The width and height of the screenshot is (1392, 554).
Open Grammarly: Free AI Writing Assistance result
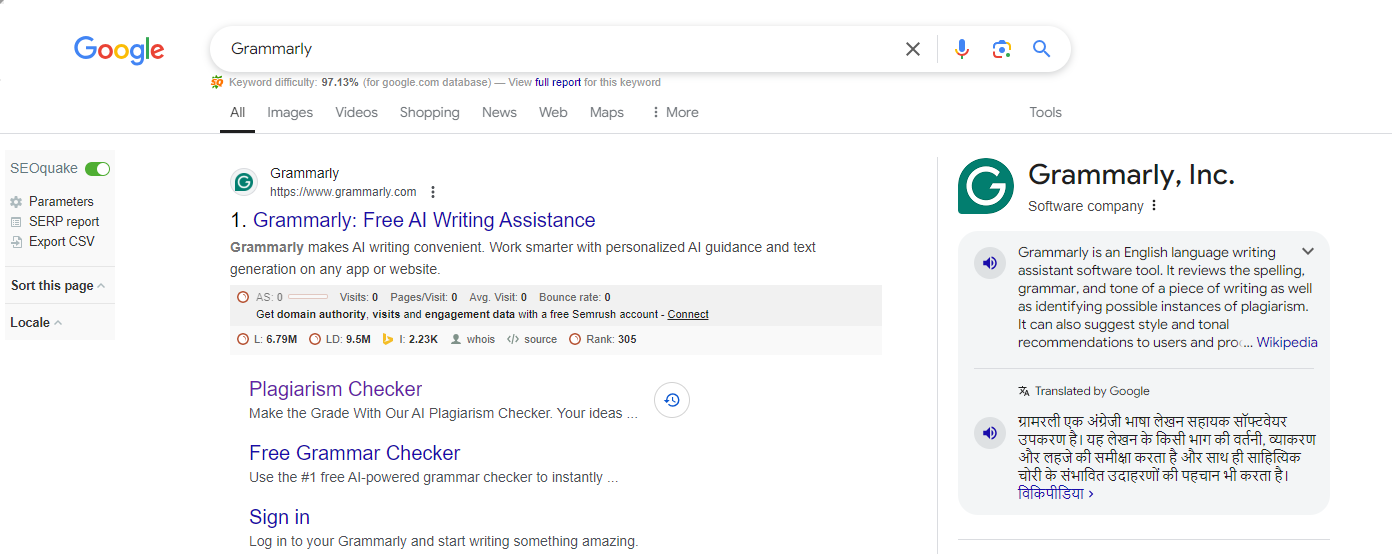coord(424,221)
